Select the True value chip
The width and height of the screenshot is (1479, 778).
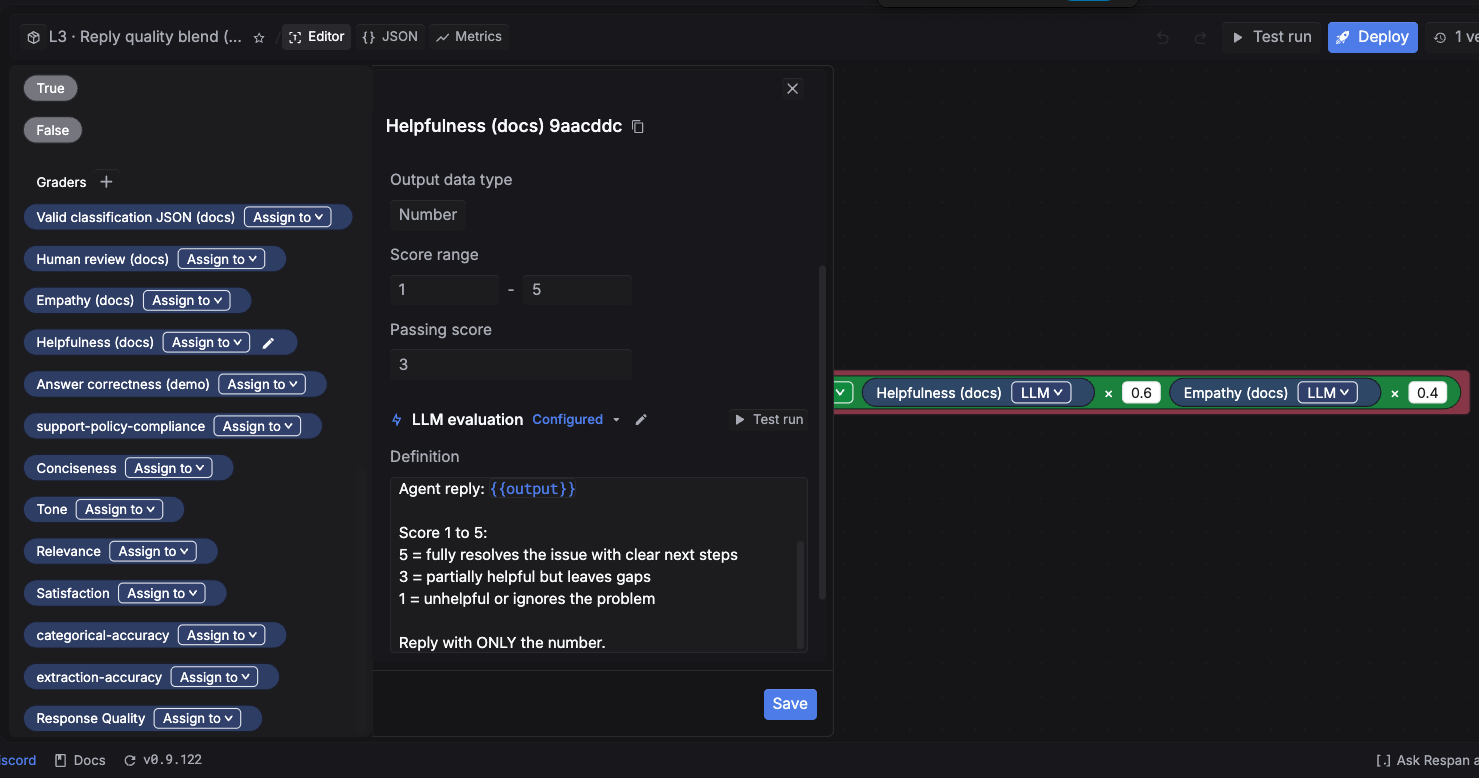pos(51,88)
